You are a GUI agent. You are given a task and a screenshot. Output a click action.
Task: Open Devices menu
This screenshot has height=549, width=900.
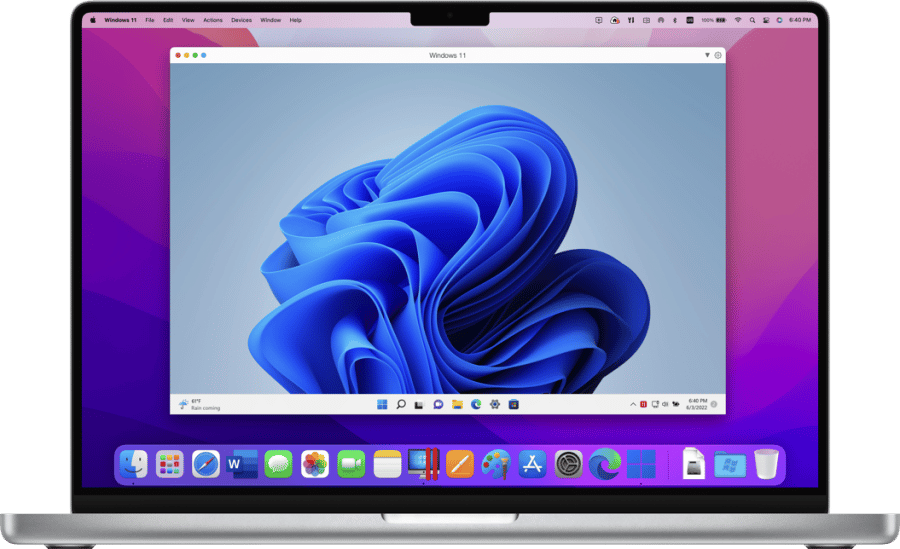(x=242, y=20)
